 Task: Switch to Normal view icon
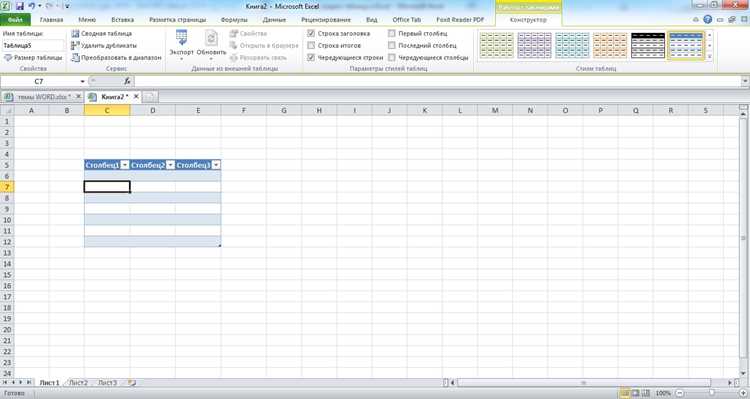tap(625, 393)
